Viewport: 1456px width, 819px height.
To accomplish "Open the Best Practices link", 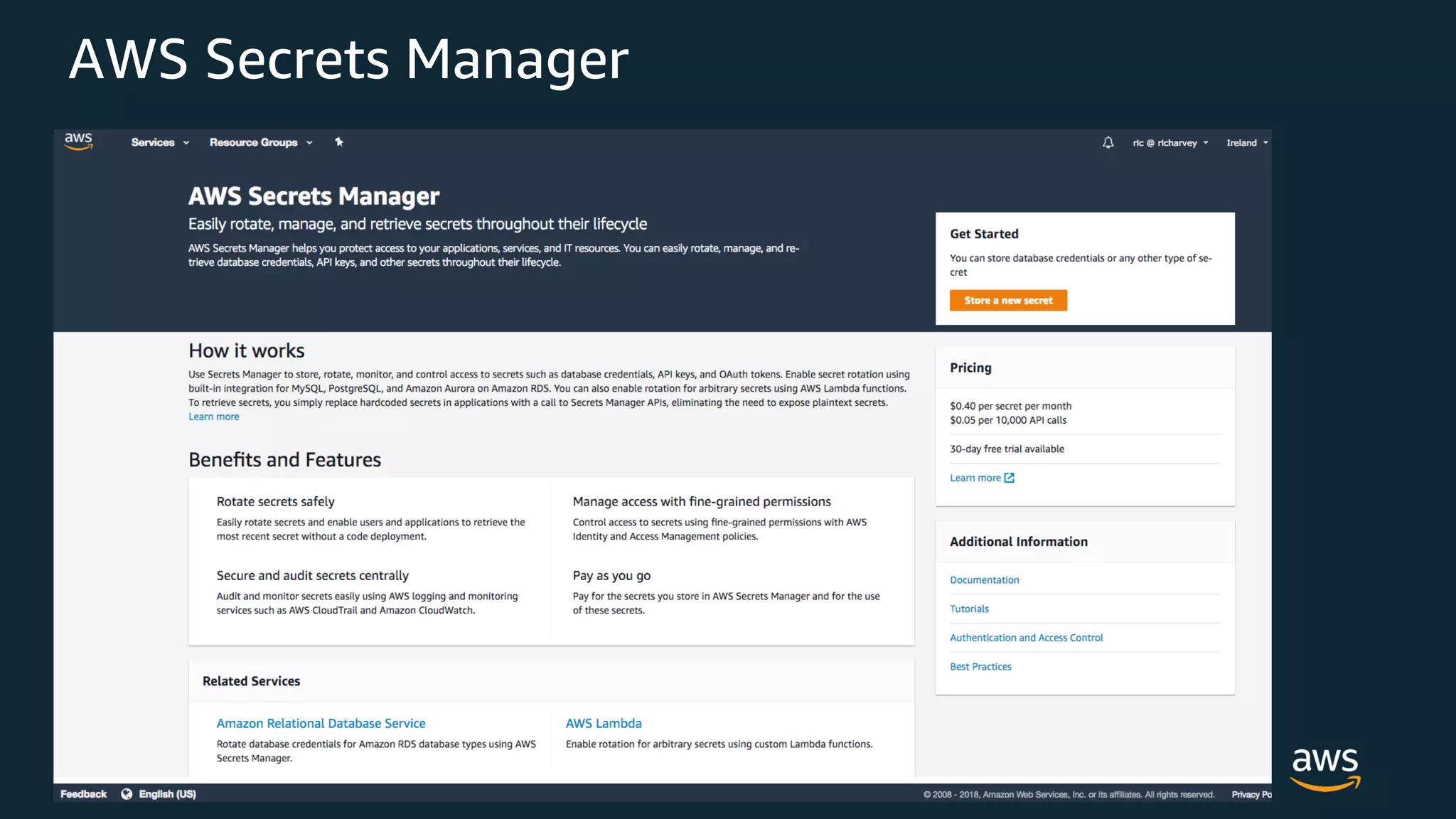I will (980, 667).
